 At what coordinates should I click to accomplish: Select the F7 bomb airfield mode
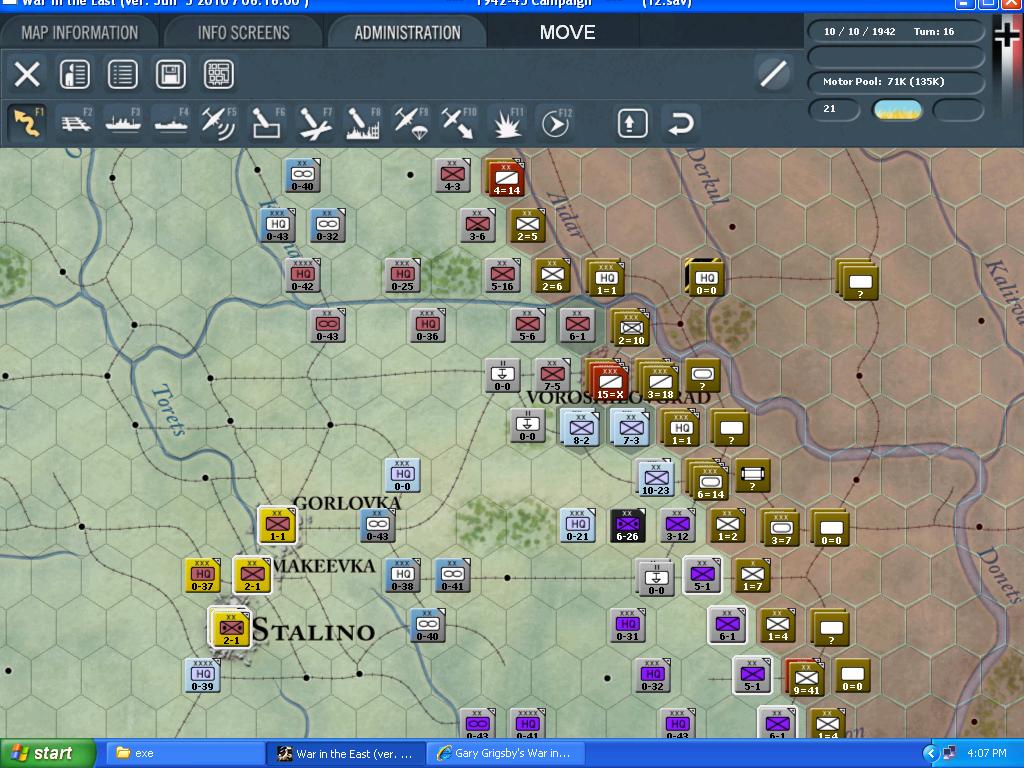click(315, 122)
